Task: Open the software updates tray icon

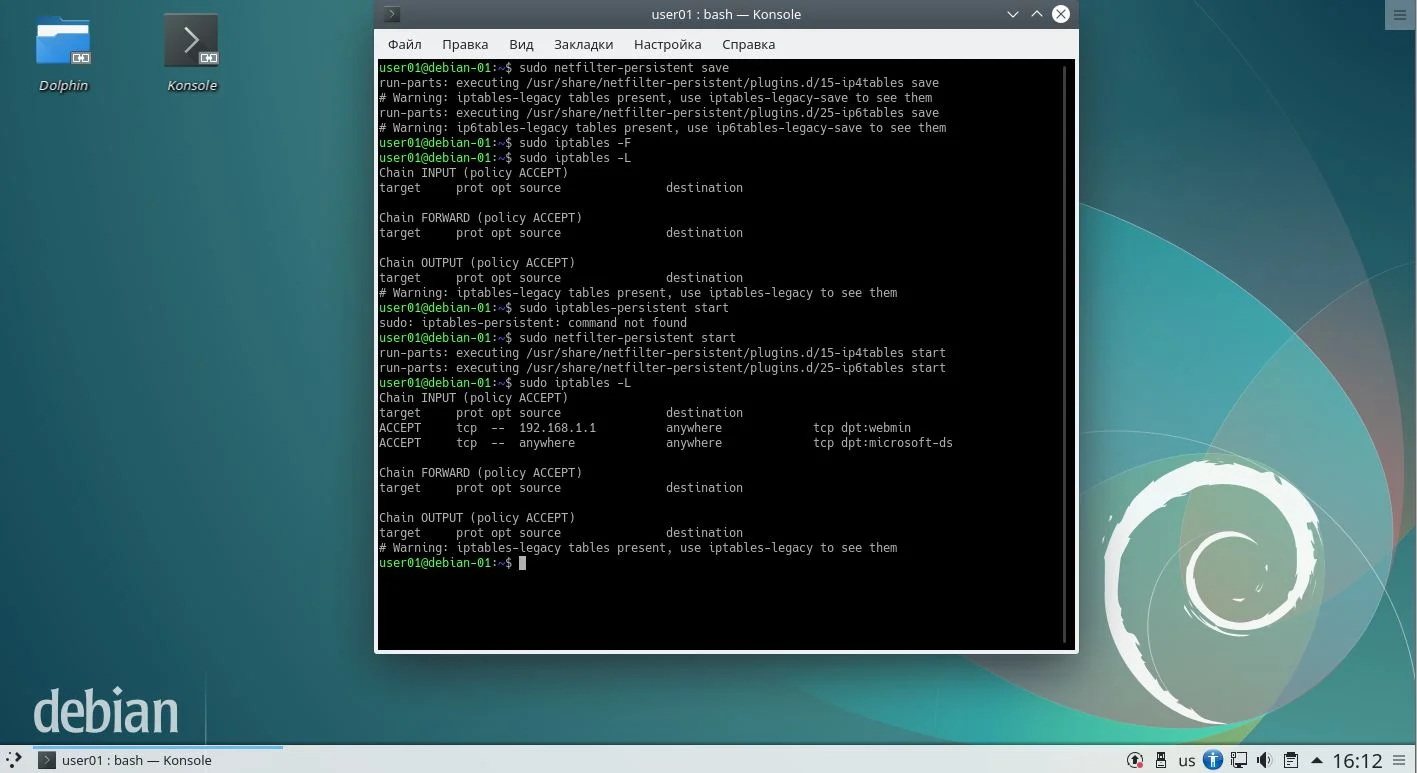Action: point(1135,761)
